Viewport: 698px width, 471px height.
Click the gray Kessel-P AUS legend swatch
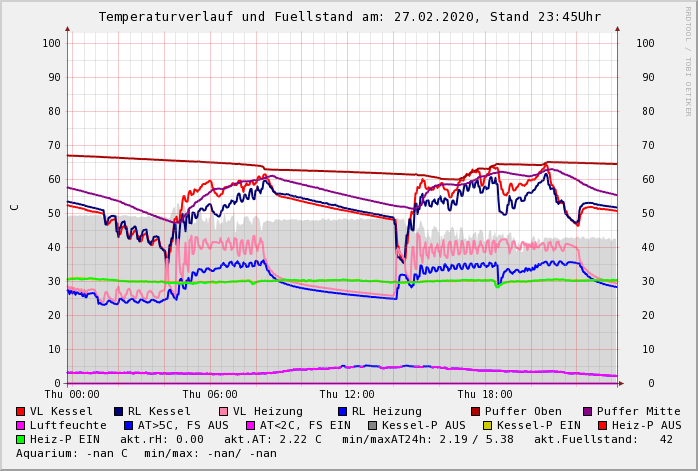(371, 425)
